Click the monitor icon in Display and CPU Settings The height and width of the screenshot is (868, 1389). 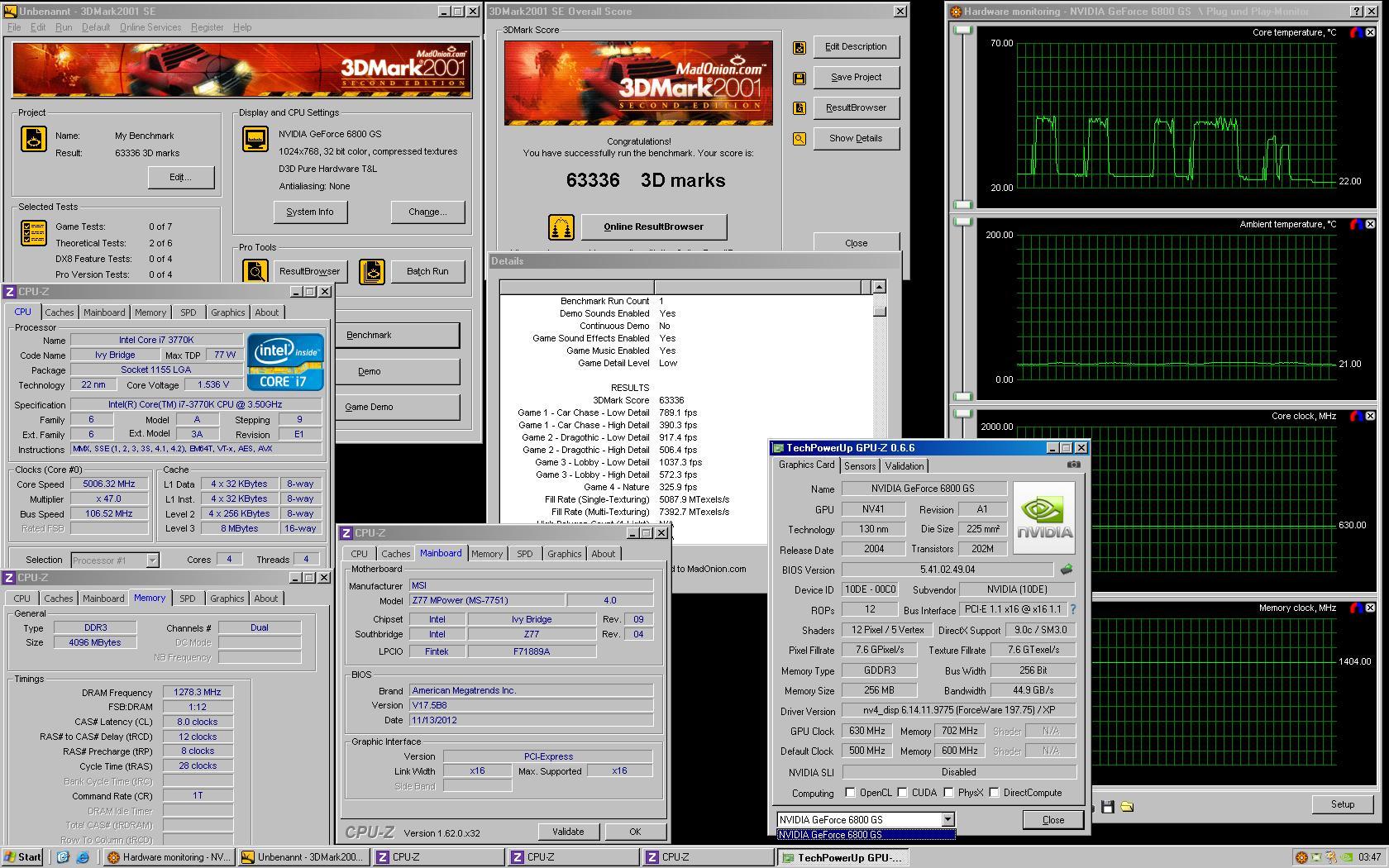tap(255, 139)
